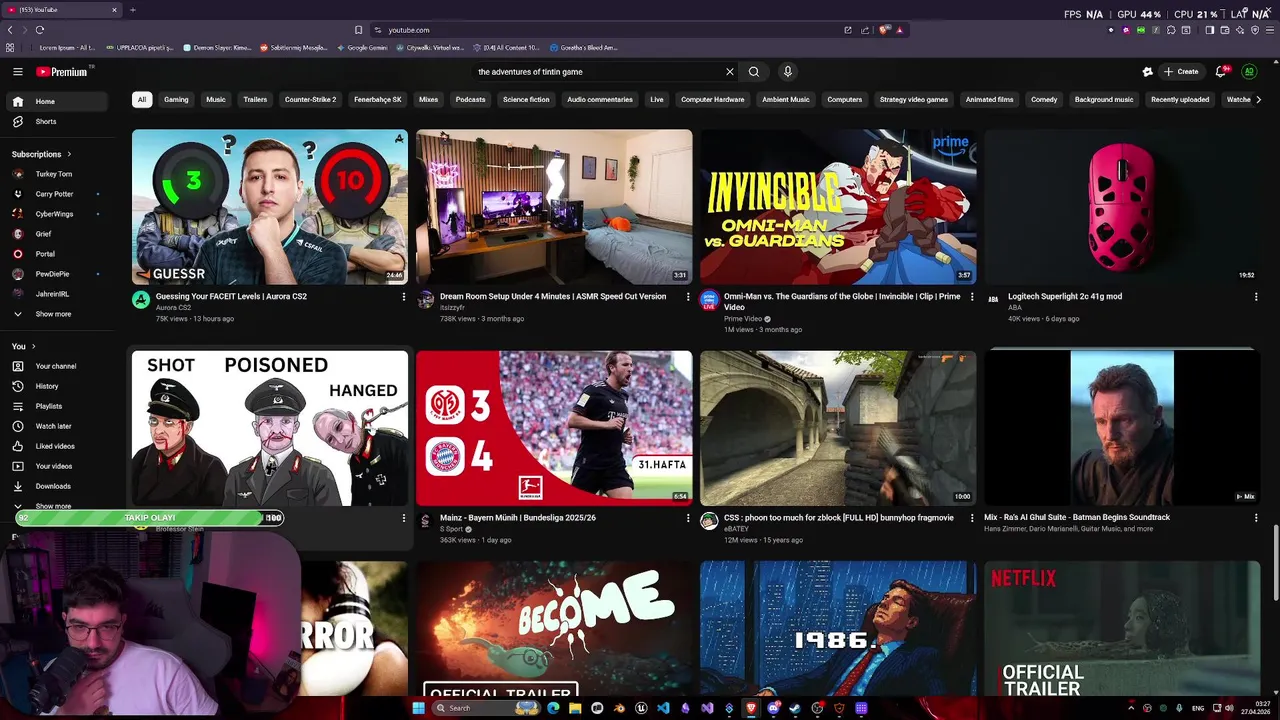This screenshot has width=1280, height=720.
Task: Select the Ambient Music filter chip
Action: [x=786, y=100]
